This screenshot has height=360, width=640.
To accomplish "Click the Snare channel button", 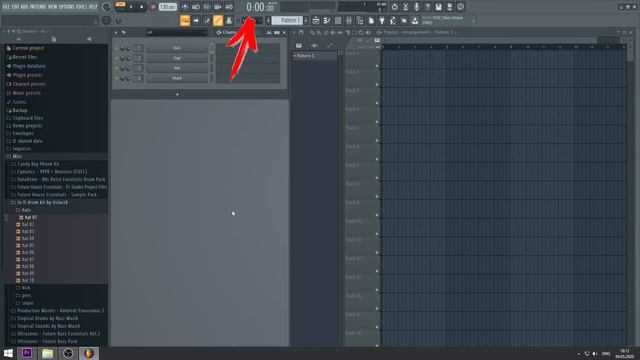I will click(x=177, y=78).
